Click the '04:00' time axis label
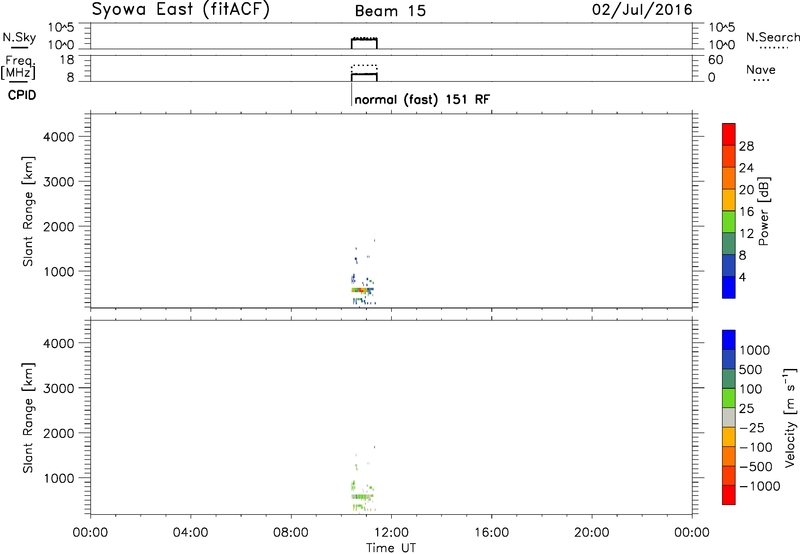 click(190, 533)
